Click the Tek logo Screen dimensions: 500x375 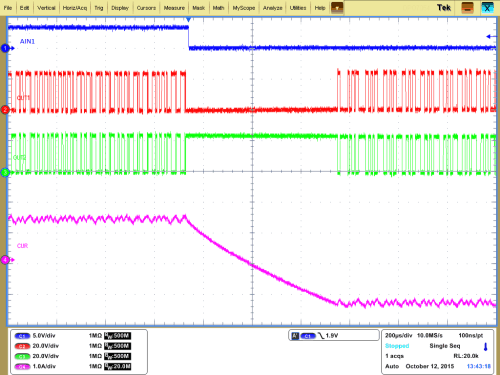click(444, 8)
